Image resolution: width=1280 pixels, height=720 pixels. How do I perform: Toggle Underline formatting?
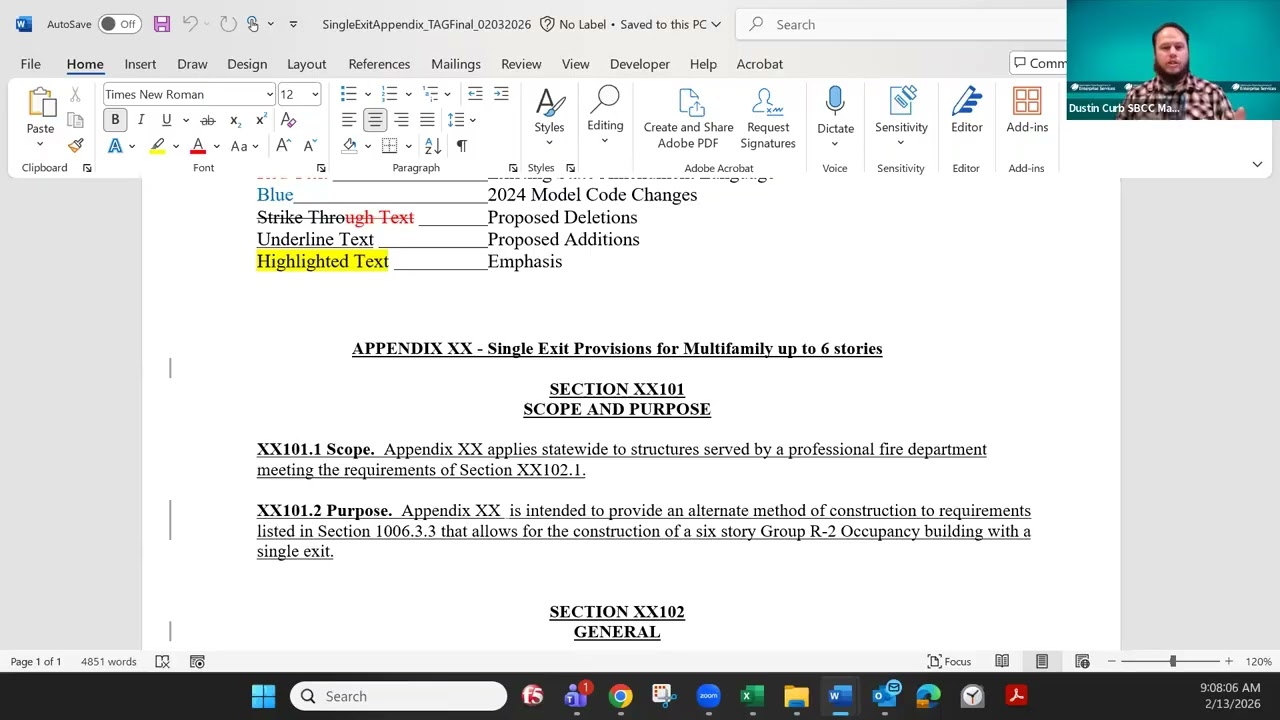166,120
